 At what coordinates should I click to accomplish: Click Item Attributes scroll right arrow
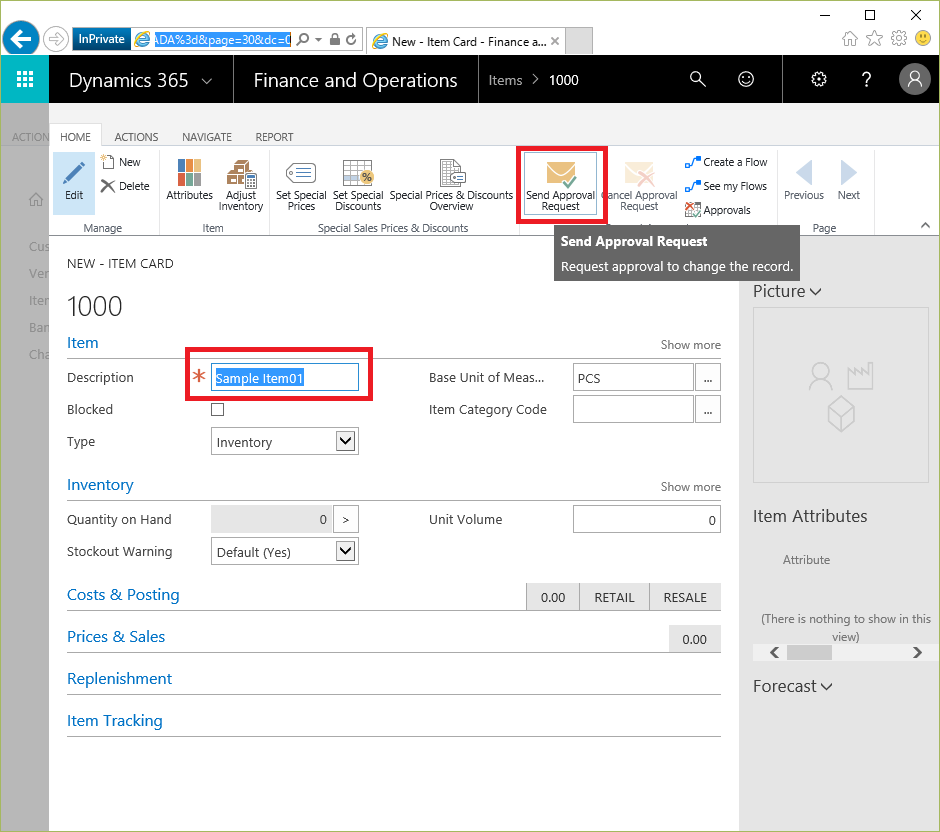point(917,652)
